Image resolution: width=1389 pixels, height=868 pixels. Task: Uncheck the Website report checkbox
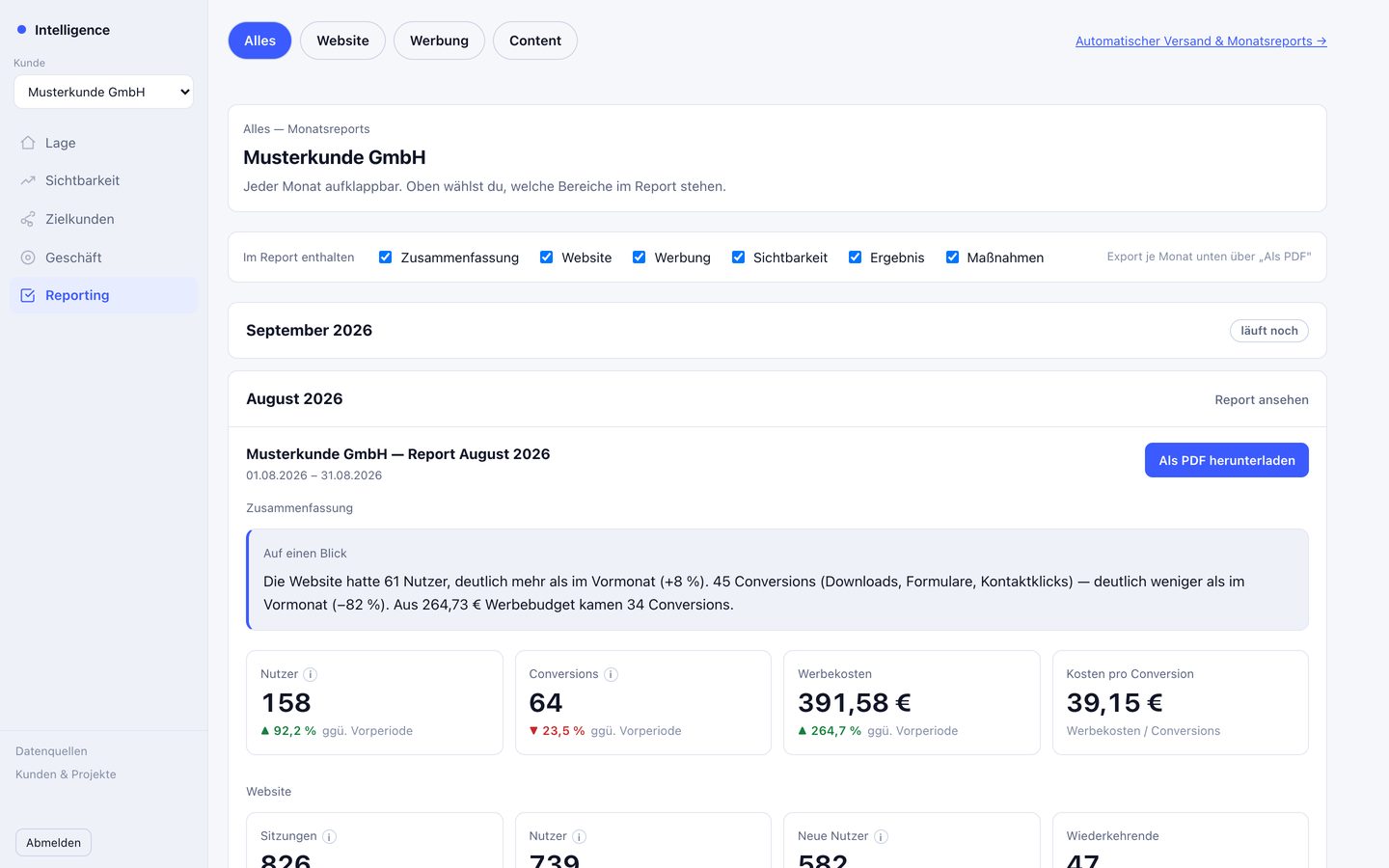click(x=546, y=257)
